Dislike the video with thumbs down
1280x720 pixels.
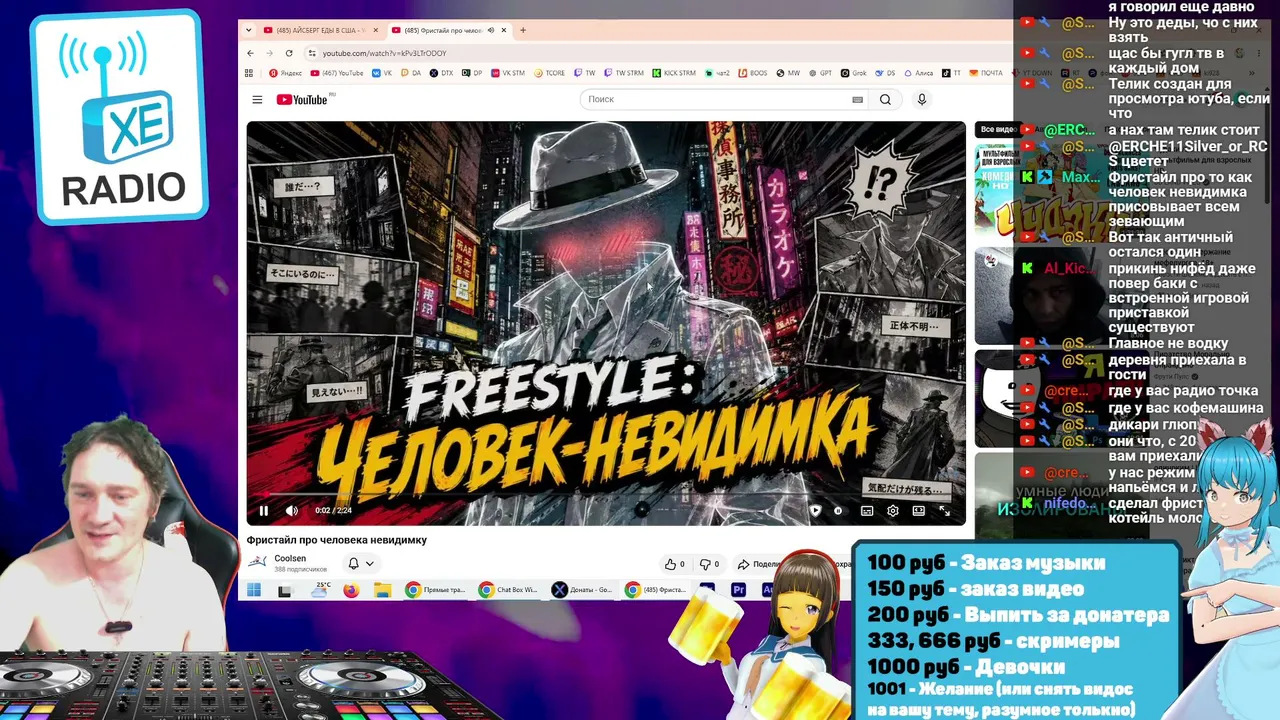[709, 564]
